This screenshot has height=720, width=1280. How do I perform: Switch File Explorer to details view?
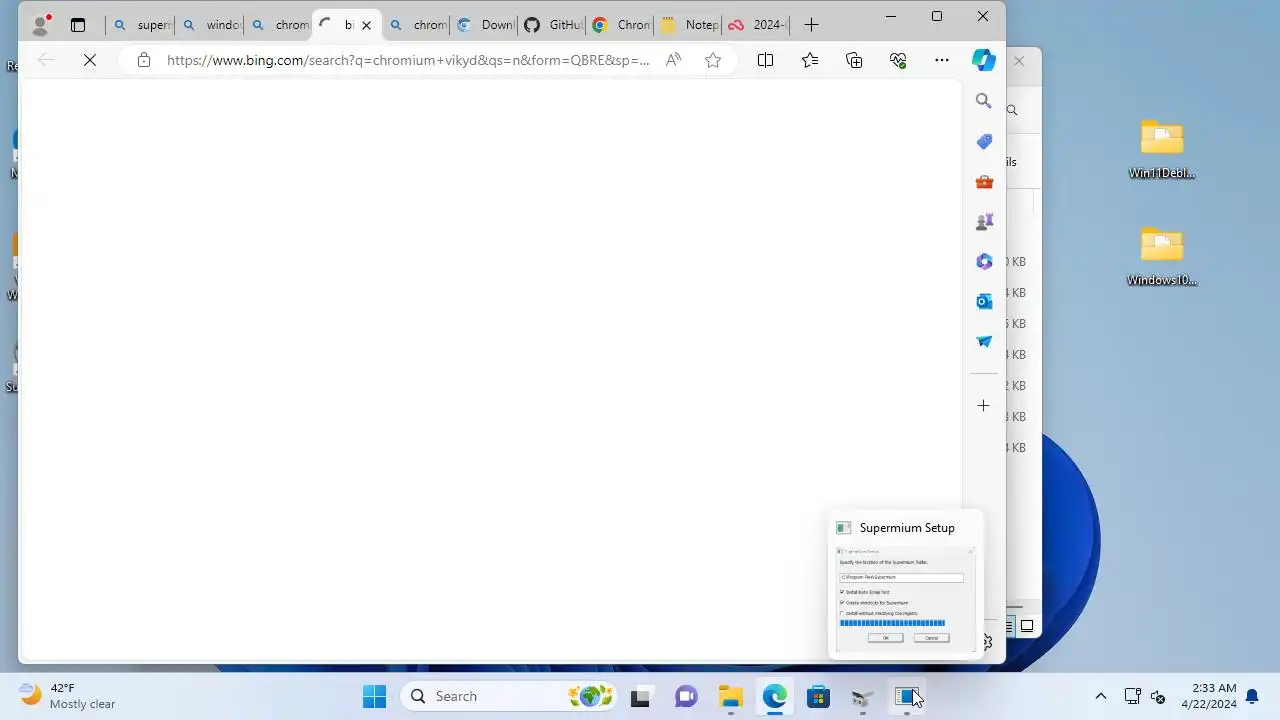pyautogui.click(x=1010, y=627)
